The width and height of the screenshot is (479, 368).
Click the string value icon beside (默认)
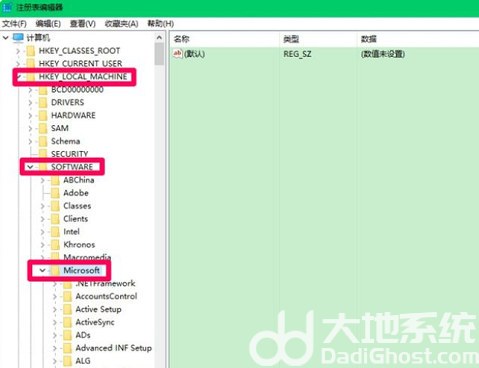click(178, 54)
